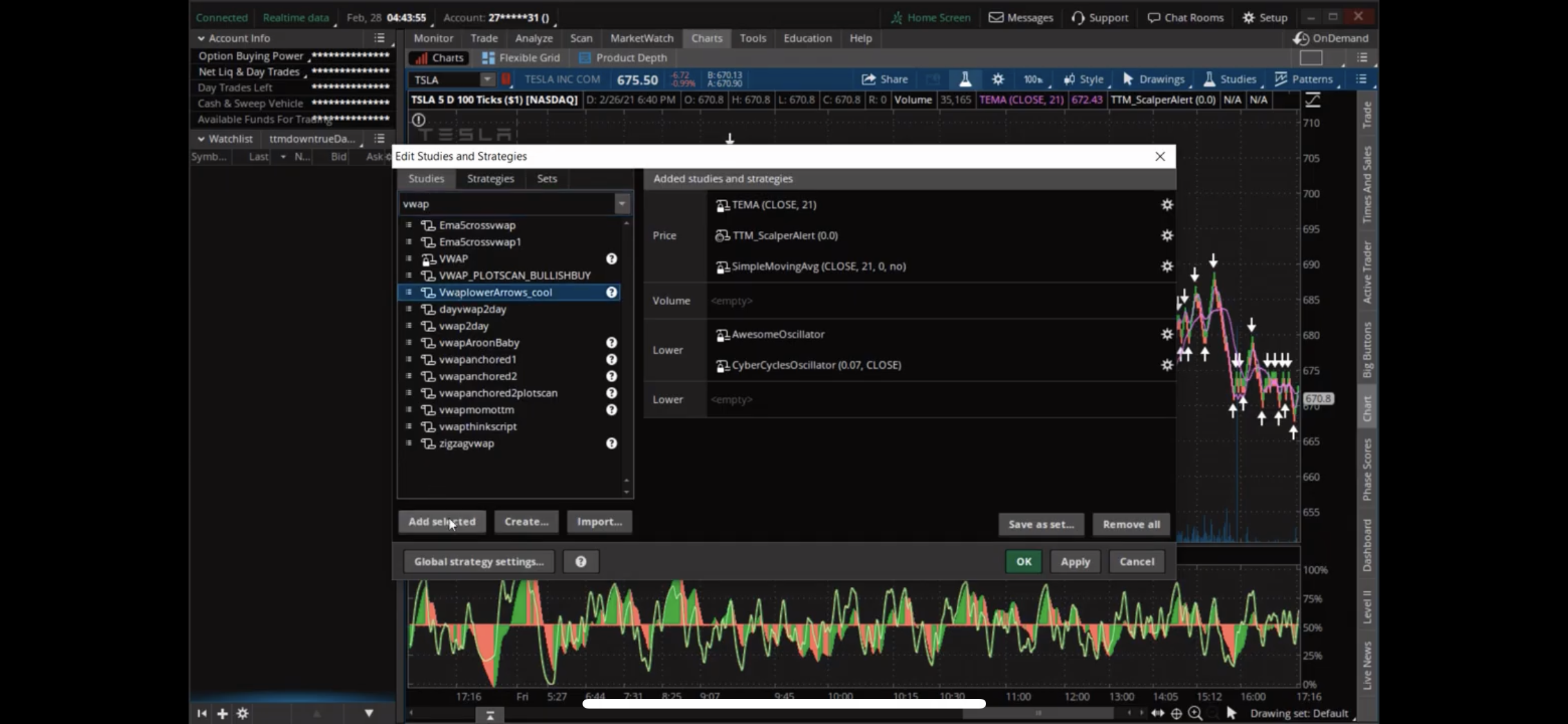This screenshot has height=724, width=1568.
Task: Open settings gear for TEMA study
Action: click(1166, 205)
